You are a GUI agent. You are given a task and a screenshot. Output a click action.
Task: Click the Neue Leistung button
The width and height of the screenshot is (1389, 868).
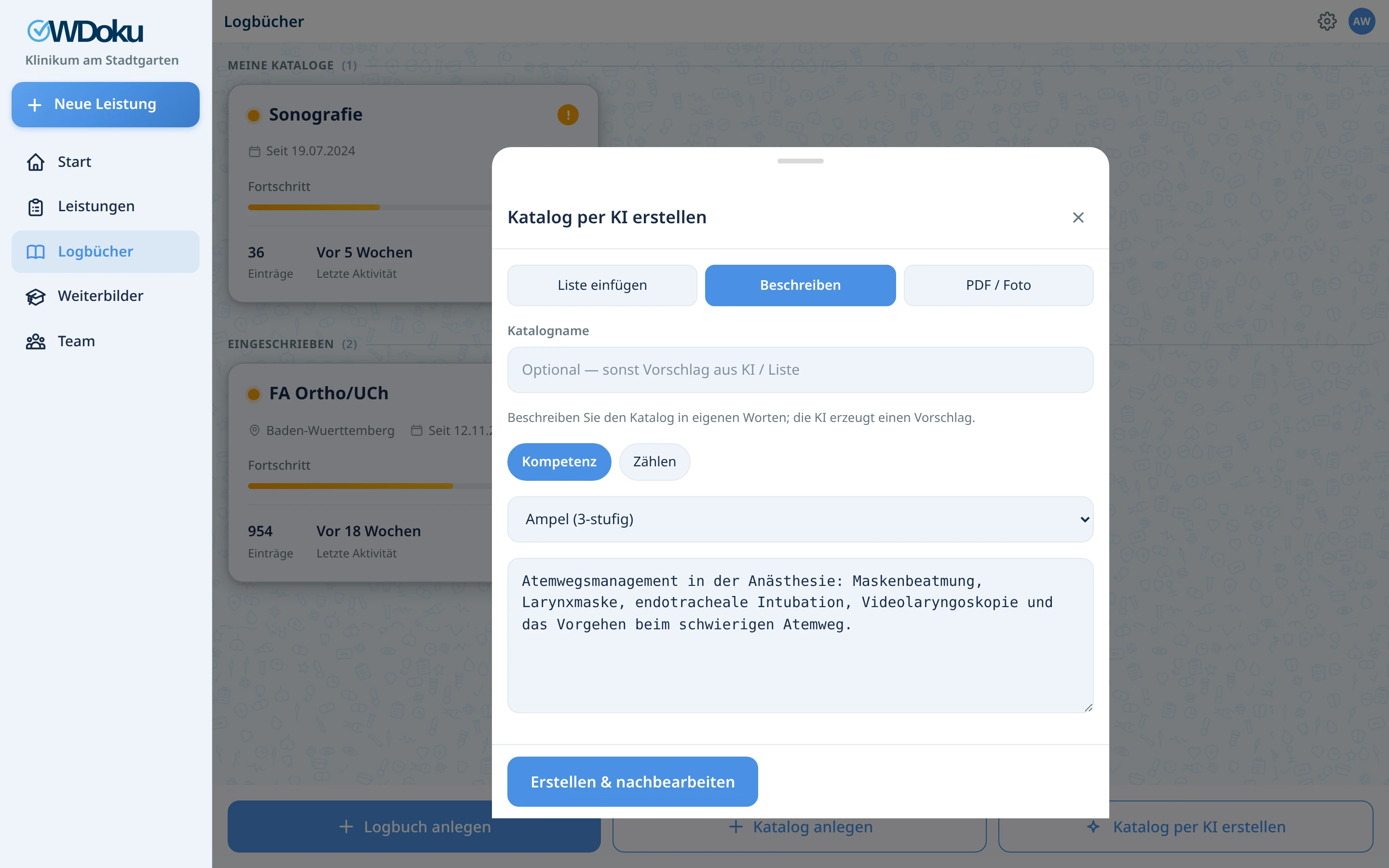coord(106,105)
